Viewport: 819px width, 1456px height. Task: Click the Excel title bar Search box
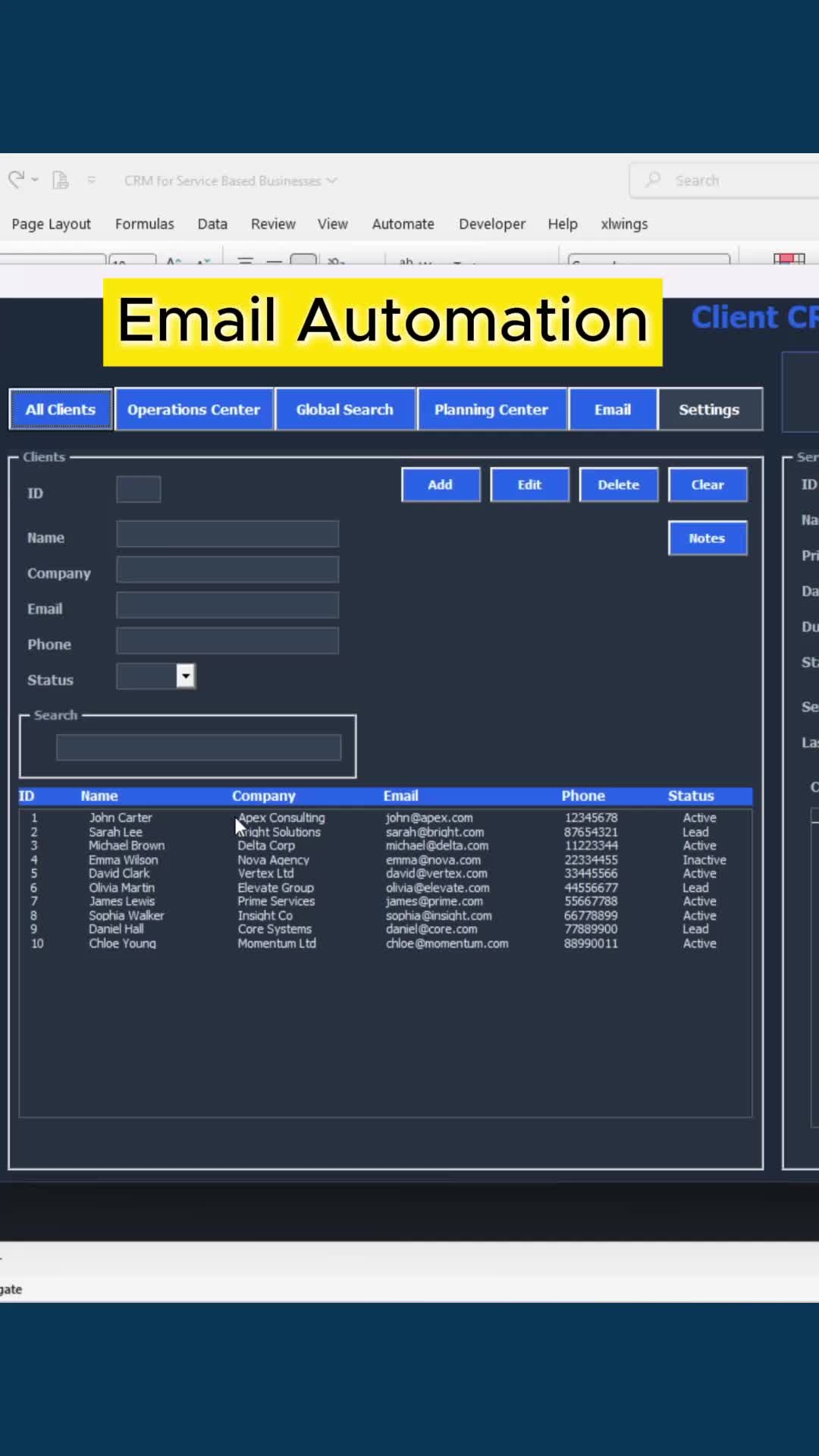pos(724,180)
